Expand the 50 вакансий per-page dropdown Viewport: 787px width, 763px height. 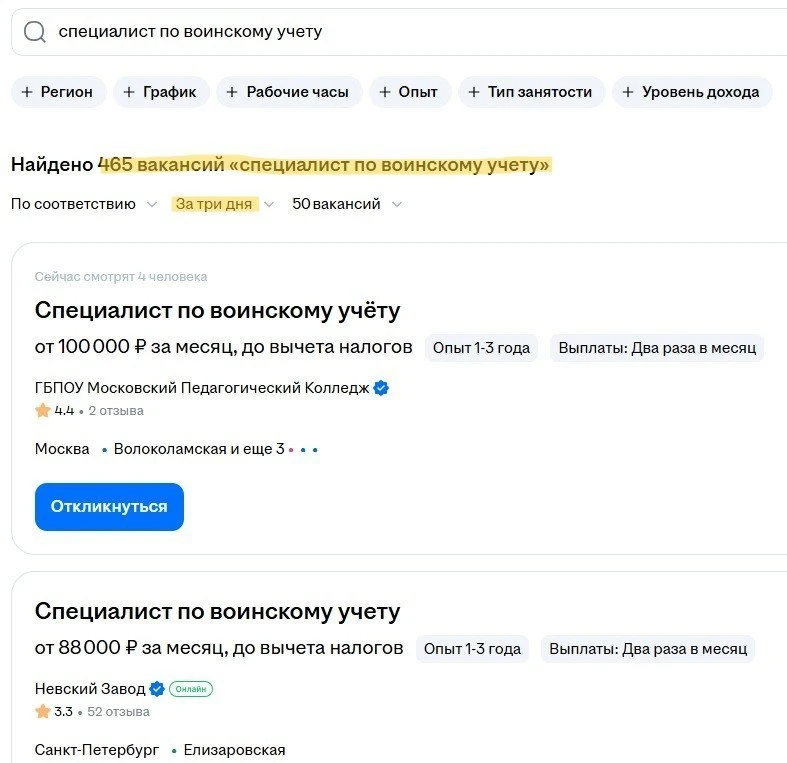[347, 204]
